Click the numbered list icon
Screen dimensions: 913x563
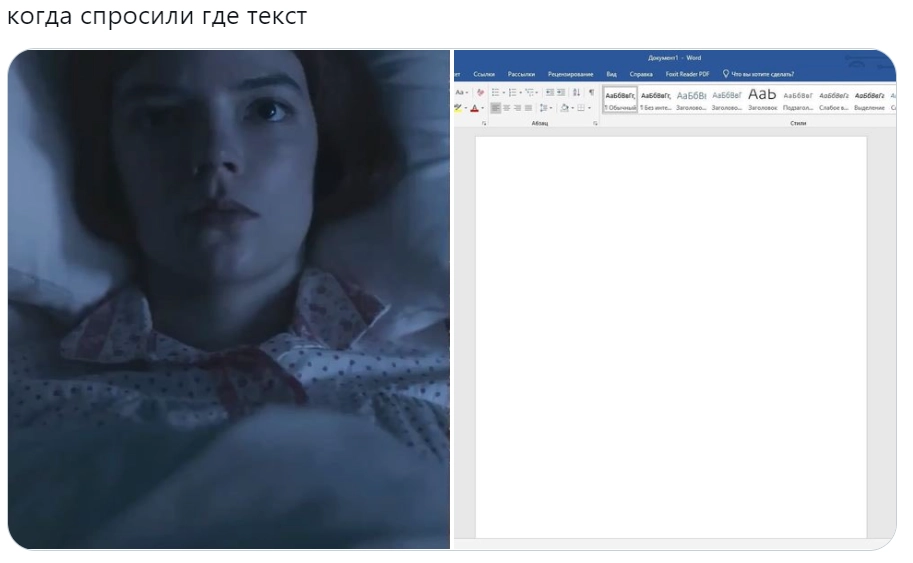513,92
